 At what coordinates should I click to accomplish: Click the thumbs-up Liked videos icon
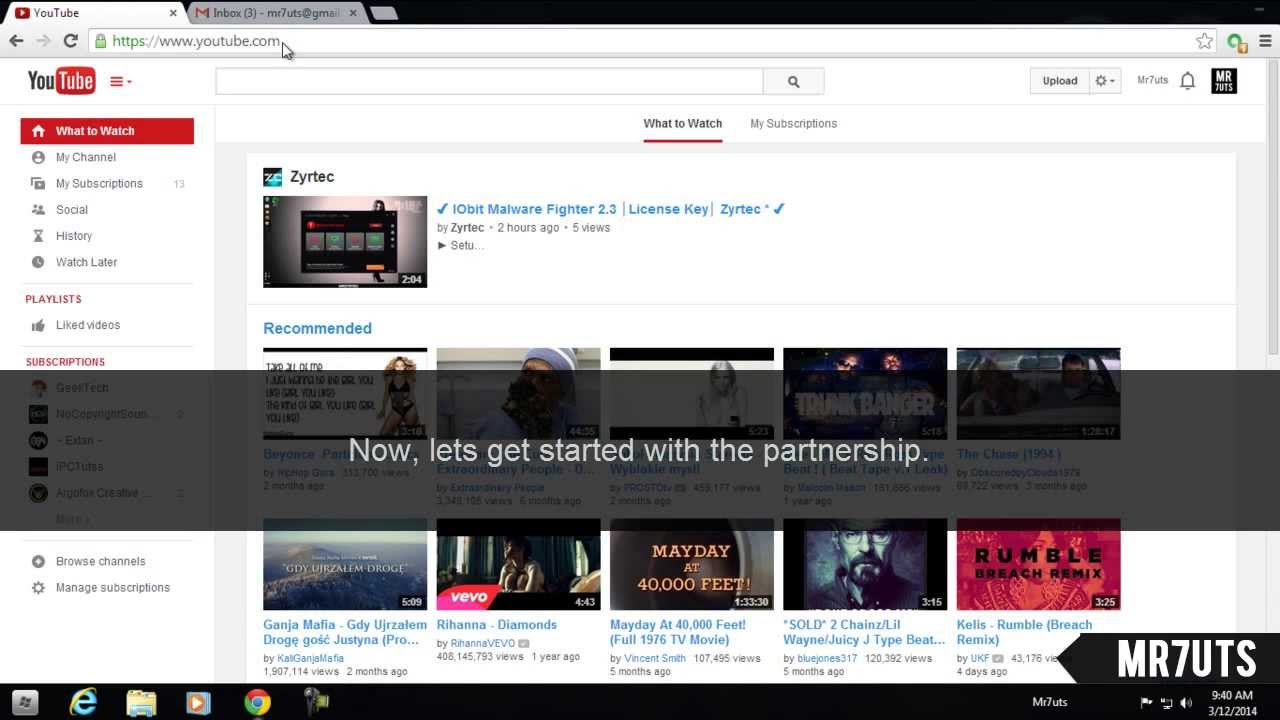point(38,325)
